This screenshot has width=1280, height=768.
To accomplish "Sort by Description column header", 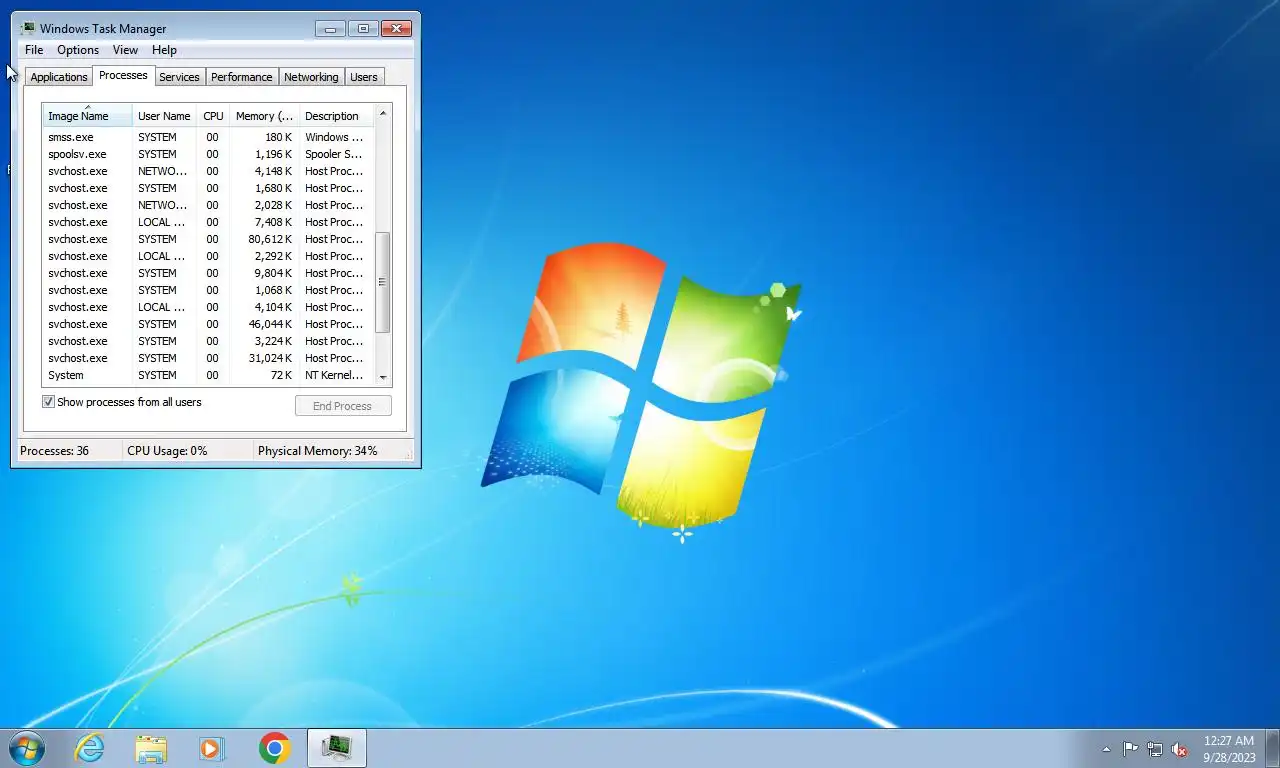I will click(x=336, y=116).
